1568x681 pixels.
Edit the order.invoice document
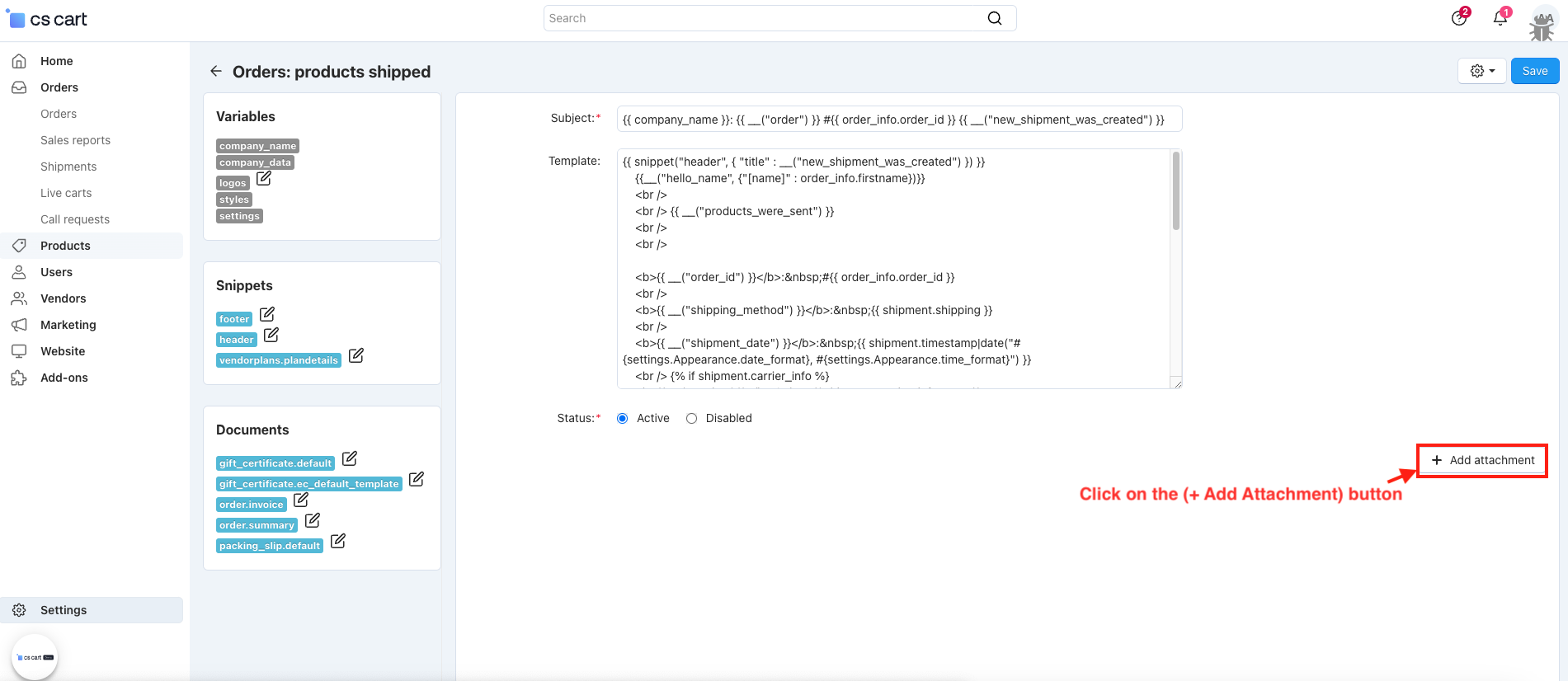click(x=301, y=500)
